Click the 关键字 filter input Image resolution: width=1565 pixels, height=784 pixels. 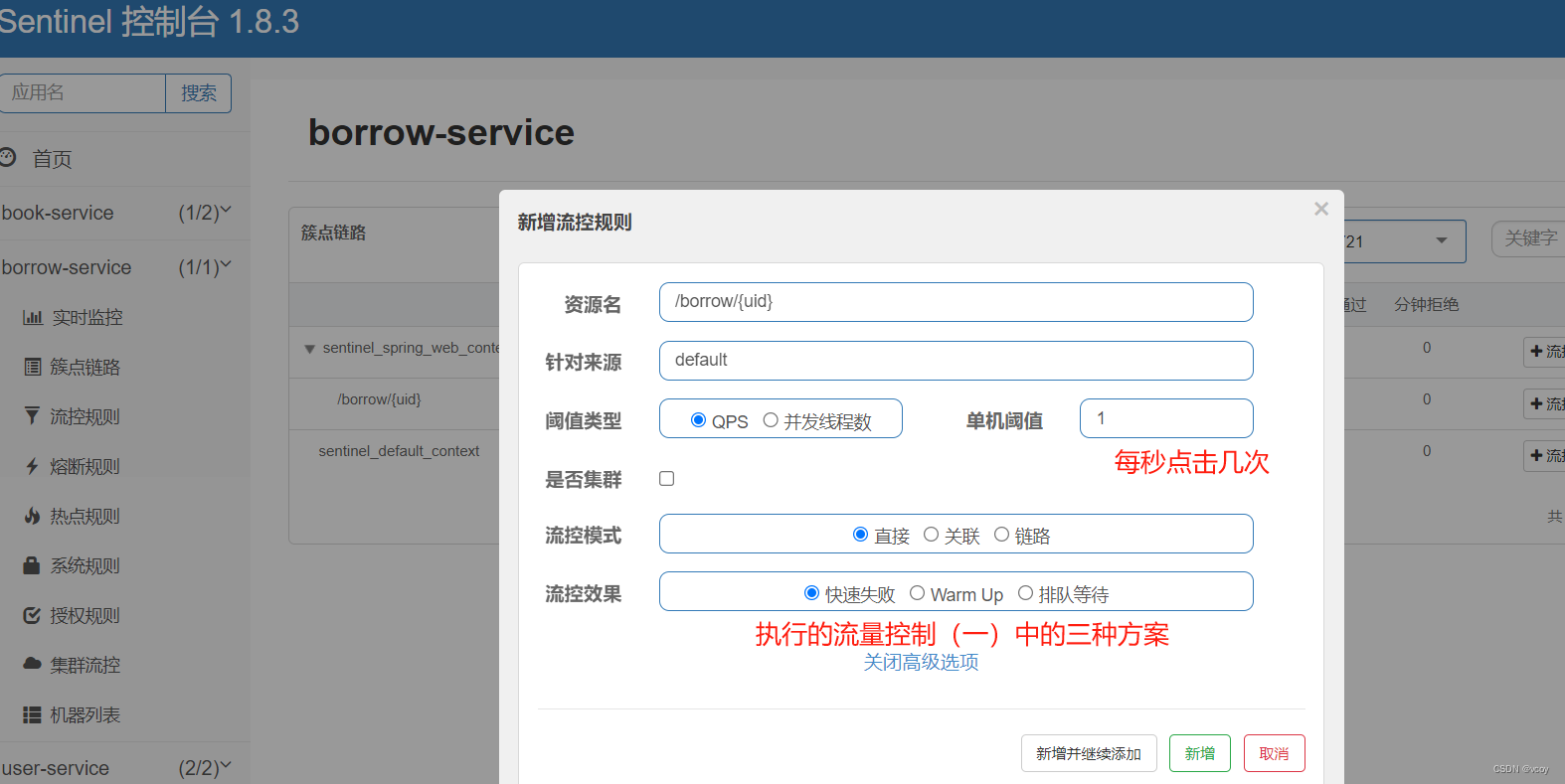coord(1528,238)
